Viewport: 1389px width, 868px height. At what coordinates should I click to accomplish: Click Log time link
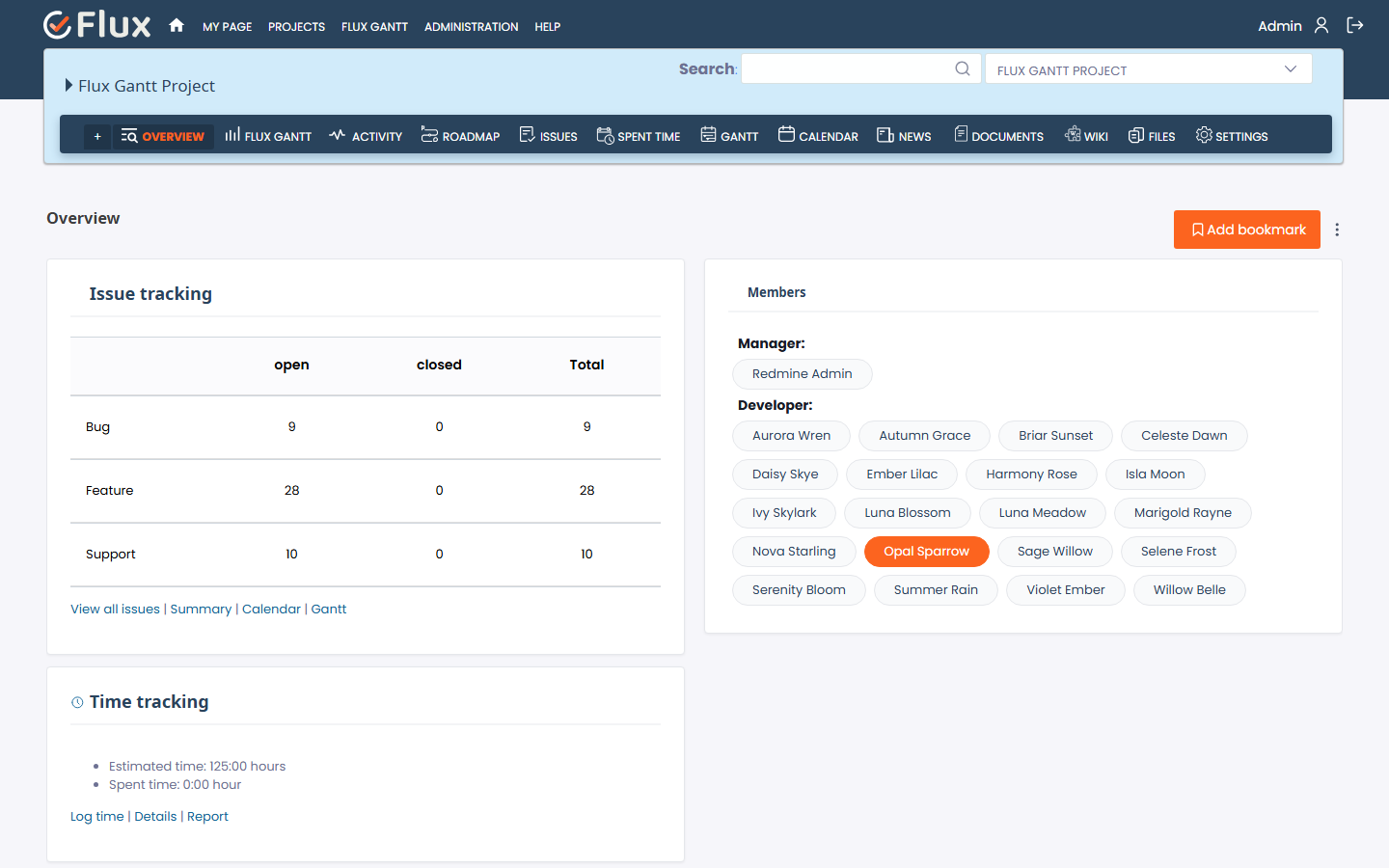click(x=97, y=817)
